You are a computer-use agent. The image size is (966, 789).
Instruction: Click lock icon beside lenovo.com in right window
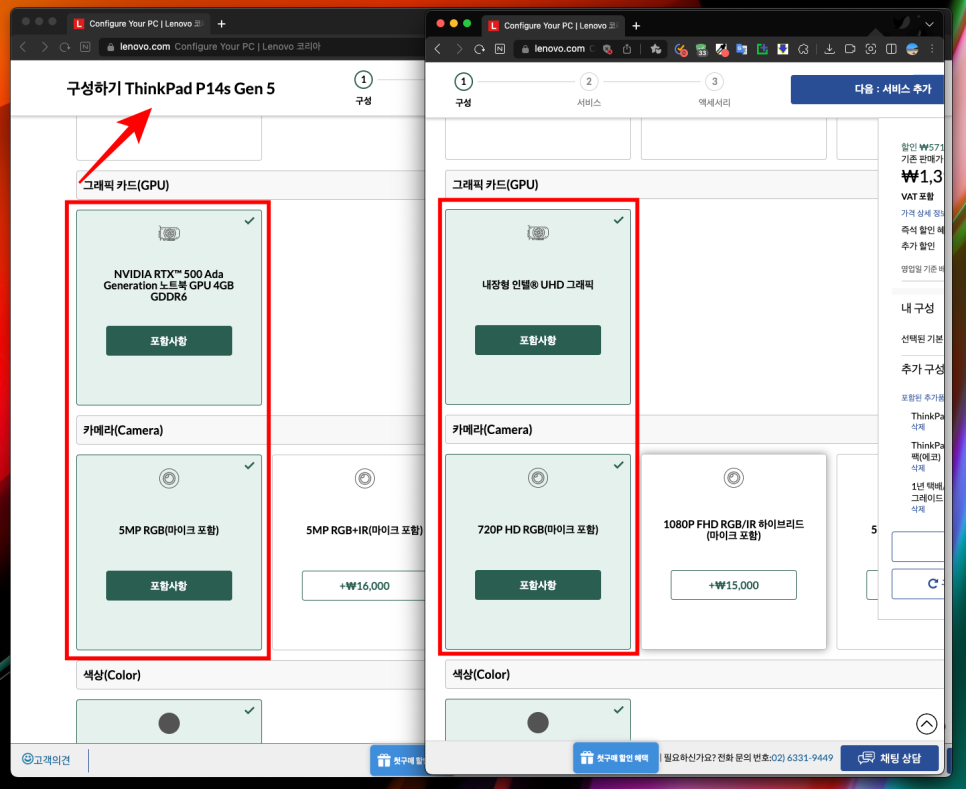[x=526, y=49]
